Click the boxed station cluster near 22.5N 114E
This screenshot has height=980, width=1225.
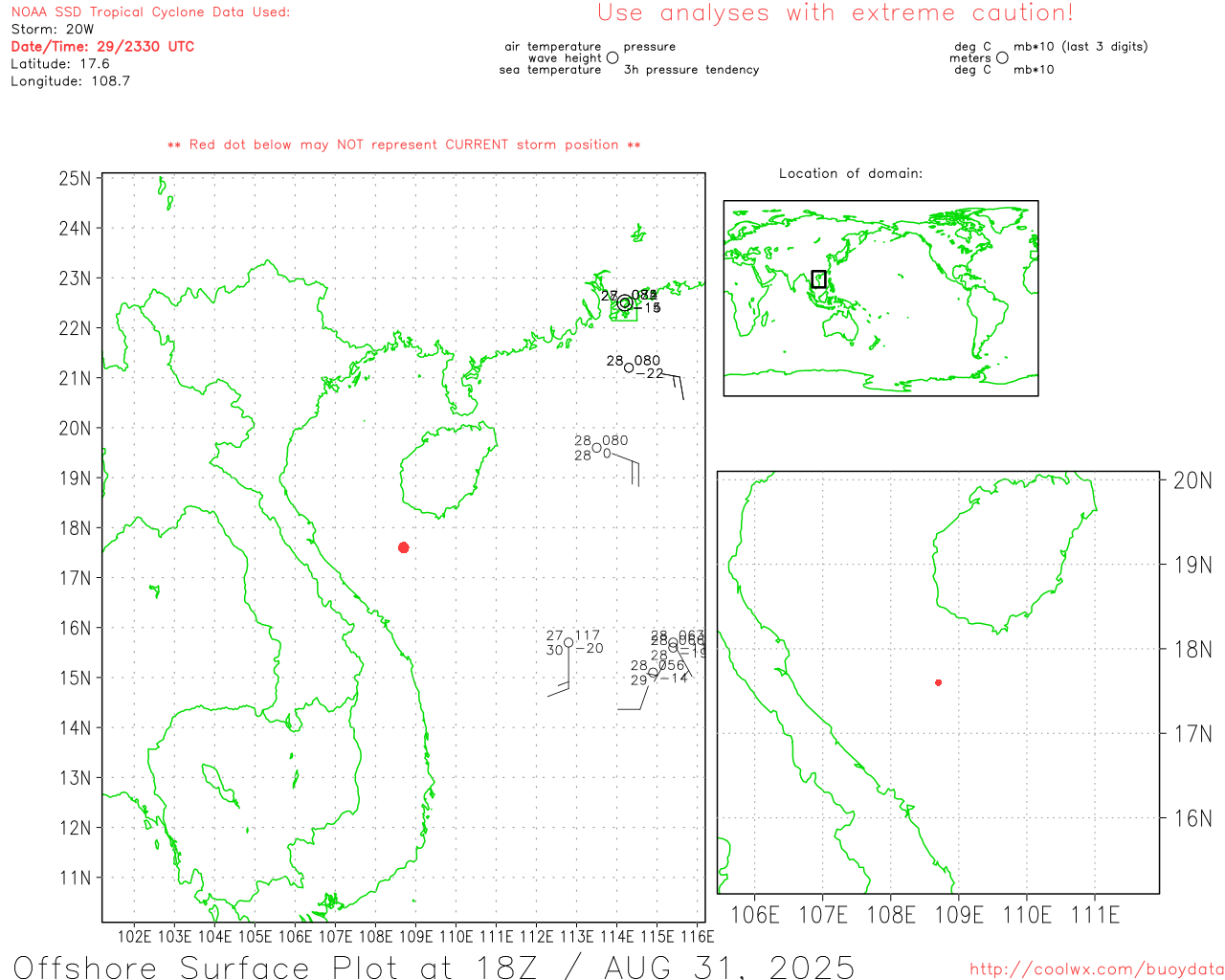point(624,304)
